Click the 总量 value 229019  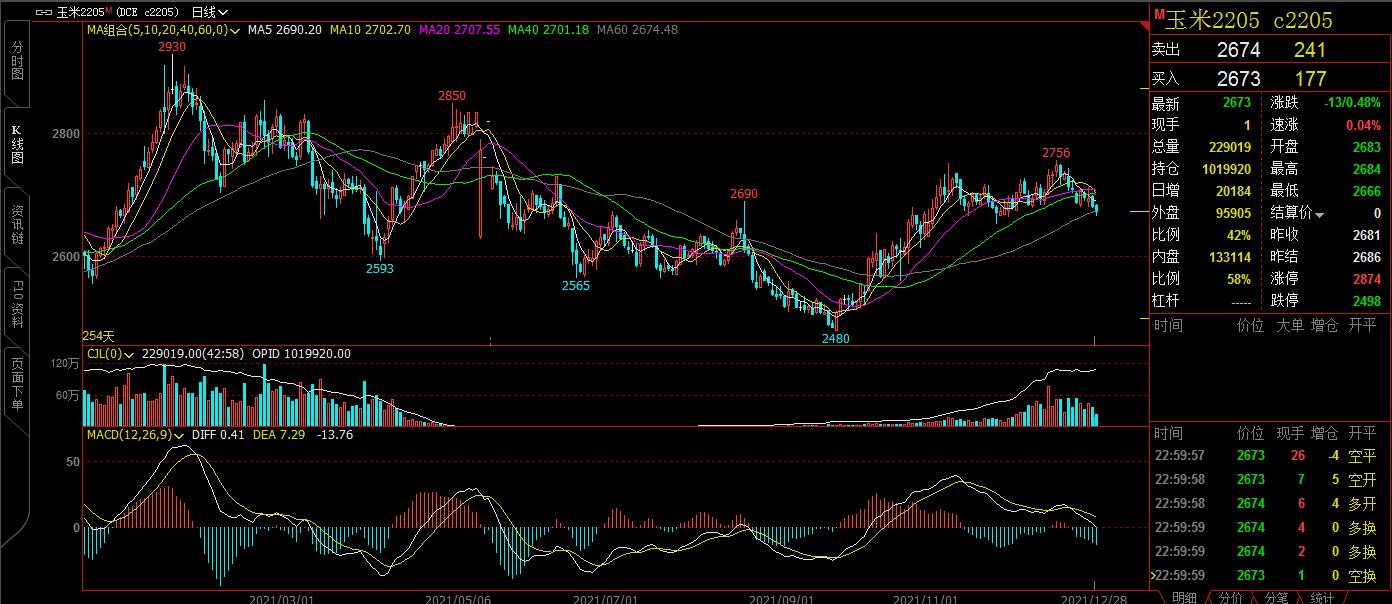click(1231, 147)
